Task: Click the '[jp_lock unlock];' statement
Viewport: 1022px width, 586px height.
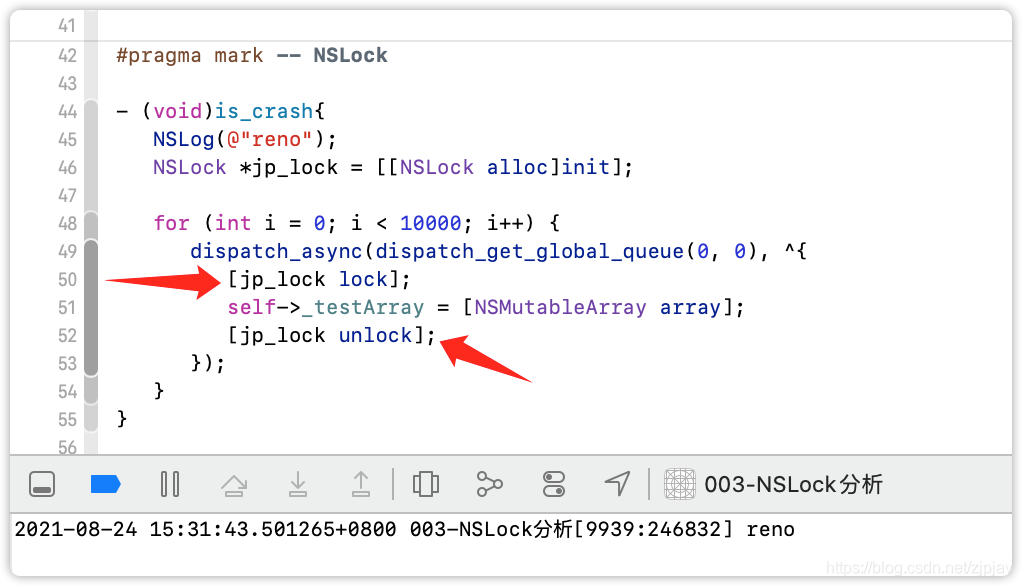Action: (x=331, y=336)
